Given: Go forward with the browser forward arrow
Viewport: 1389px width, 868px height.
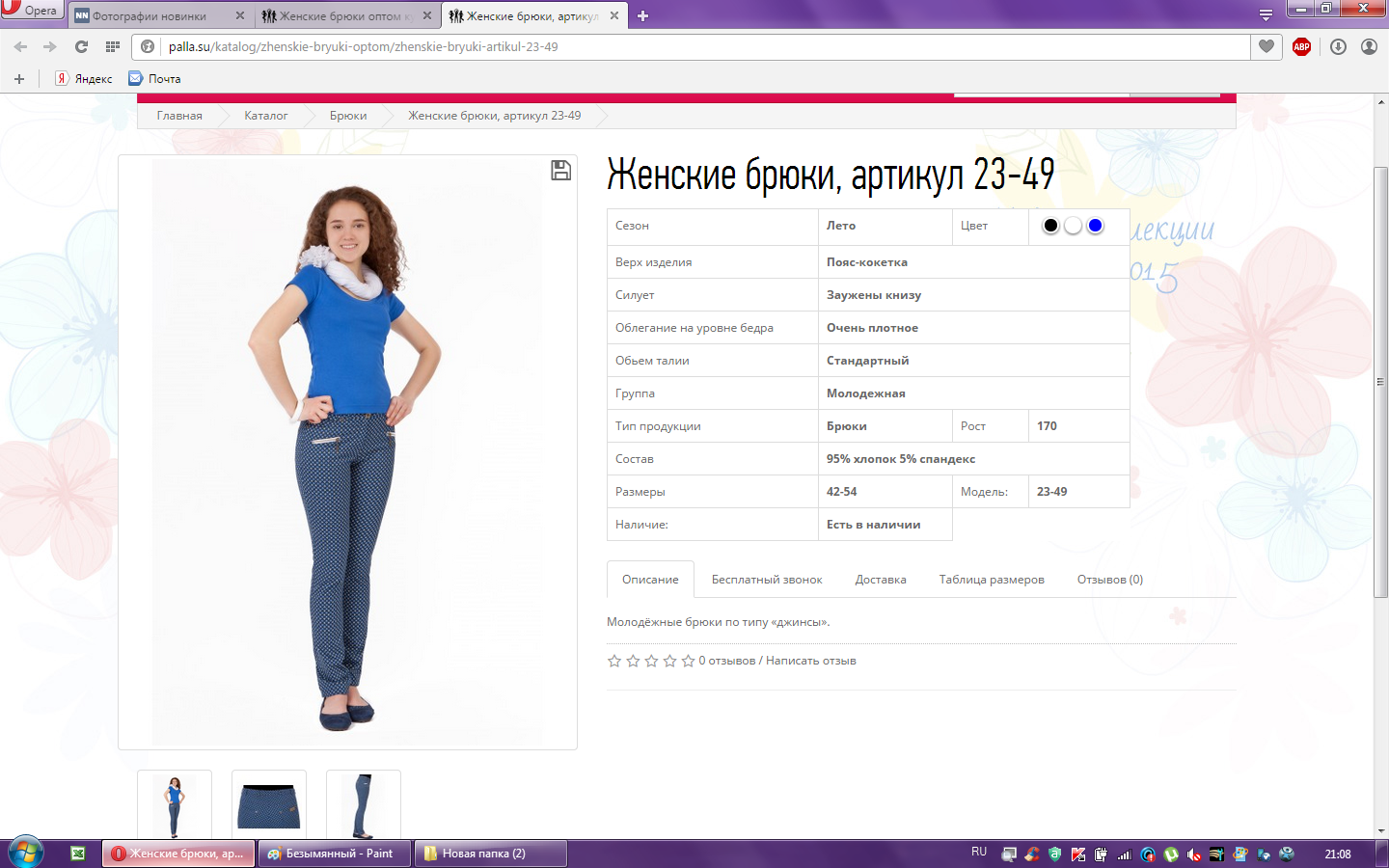Looking at the screenshot, I should coord(50,46).
